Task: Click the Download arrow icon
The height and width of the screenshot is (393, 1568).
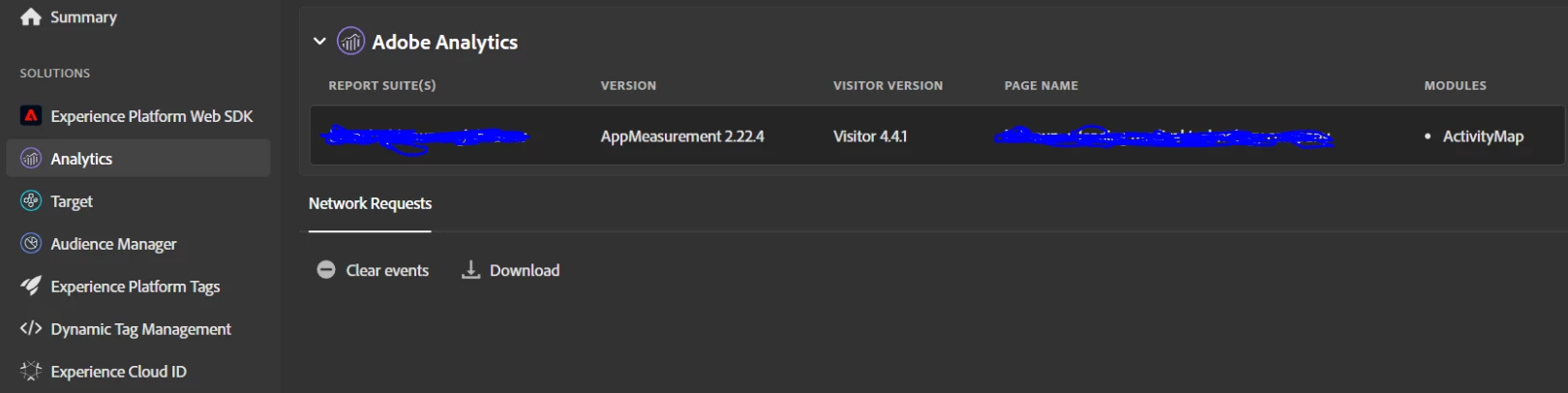Action: coord(470,270)
